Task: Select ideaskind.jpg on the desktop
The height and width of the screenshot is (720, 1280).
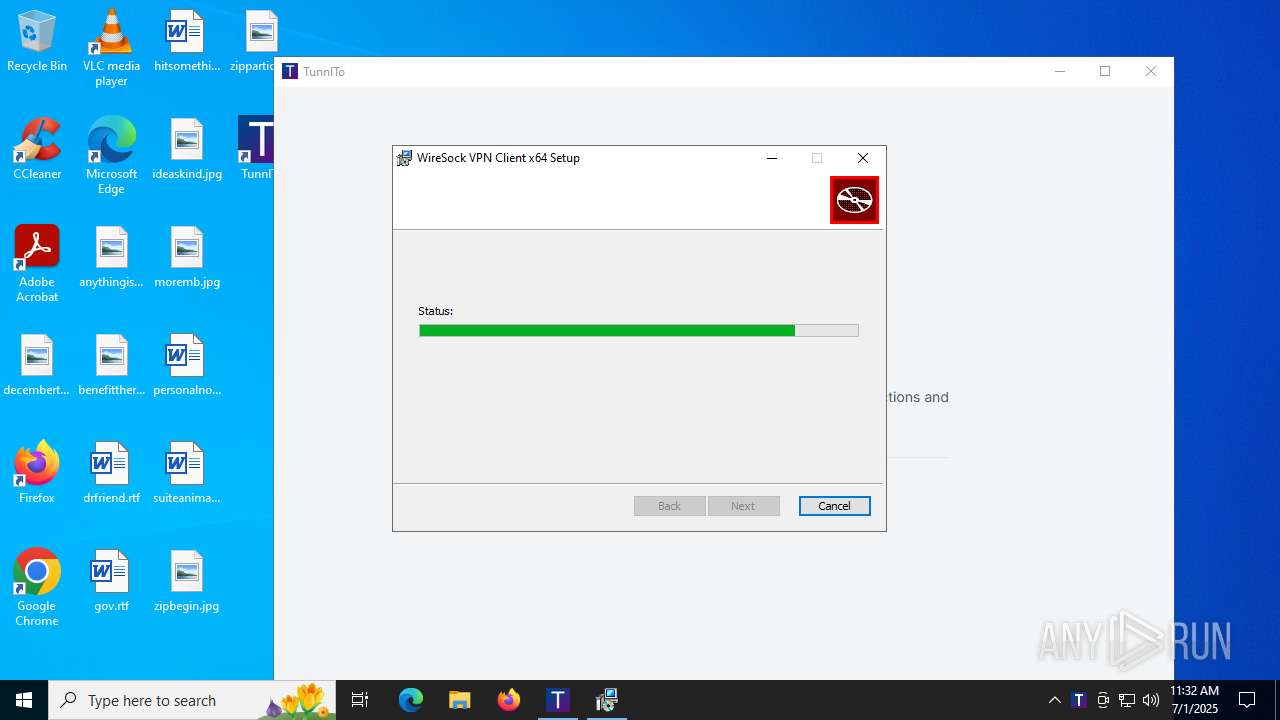Action: tap(187, 149)
